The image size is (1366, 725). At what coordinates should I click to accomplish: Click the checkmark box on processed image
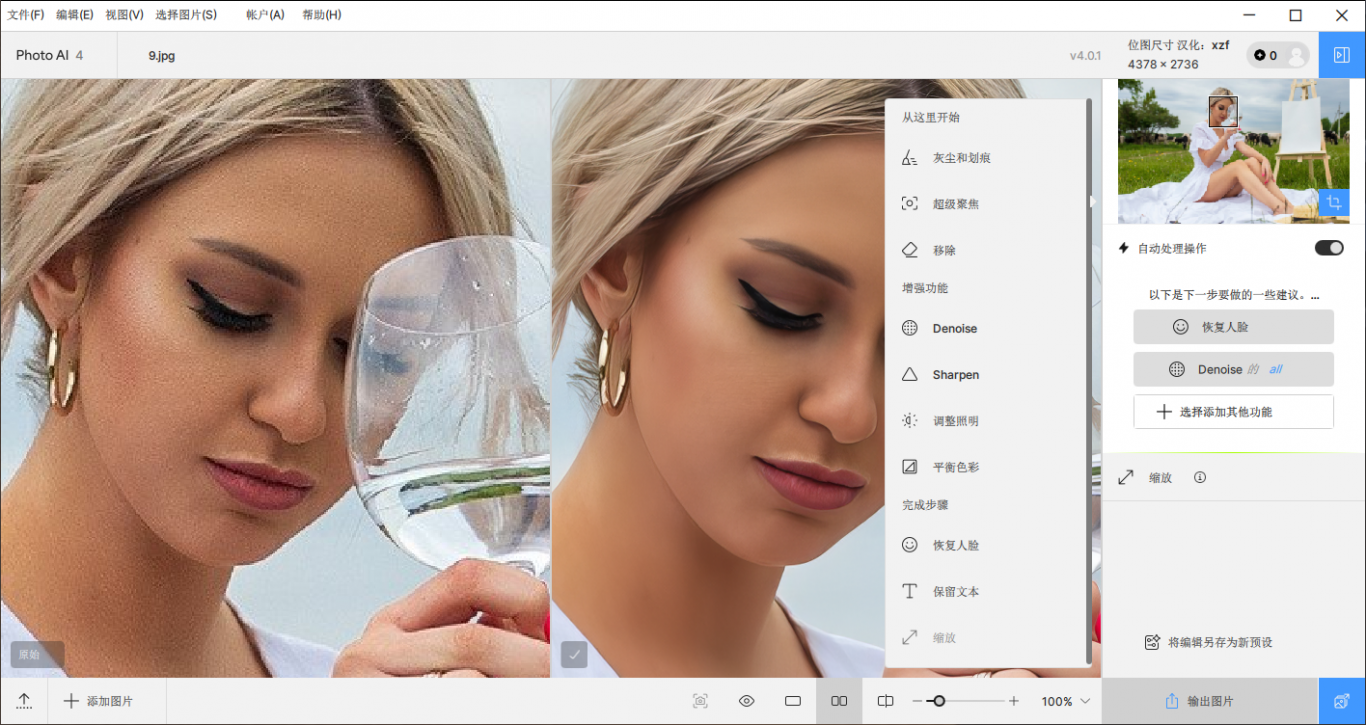(574, 654)
